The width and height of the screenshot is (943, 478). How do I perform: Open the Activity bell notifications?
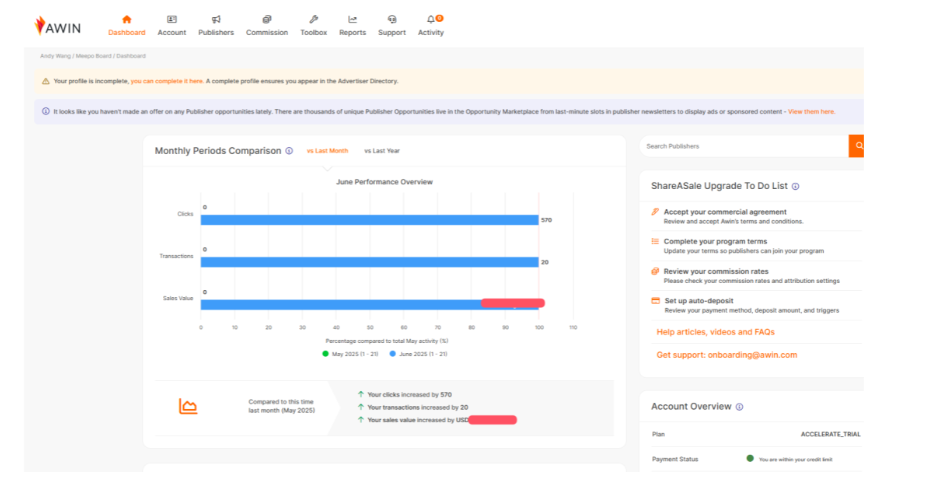coord(431,19)
